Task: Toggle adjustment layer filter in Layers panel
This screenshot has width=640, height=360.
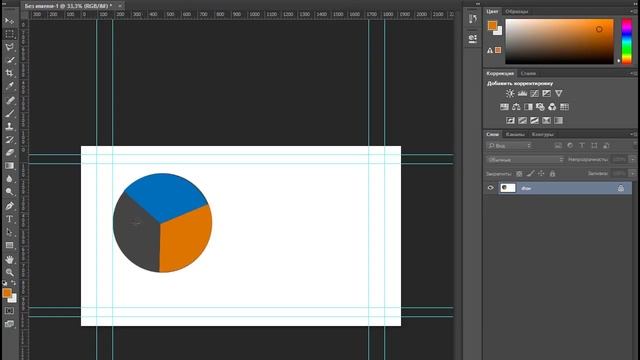Action: [x=570, y=146]
